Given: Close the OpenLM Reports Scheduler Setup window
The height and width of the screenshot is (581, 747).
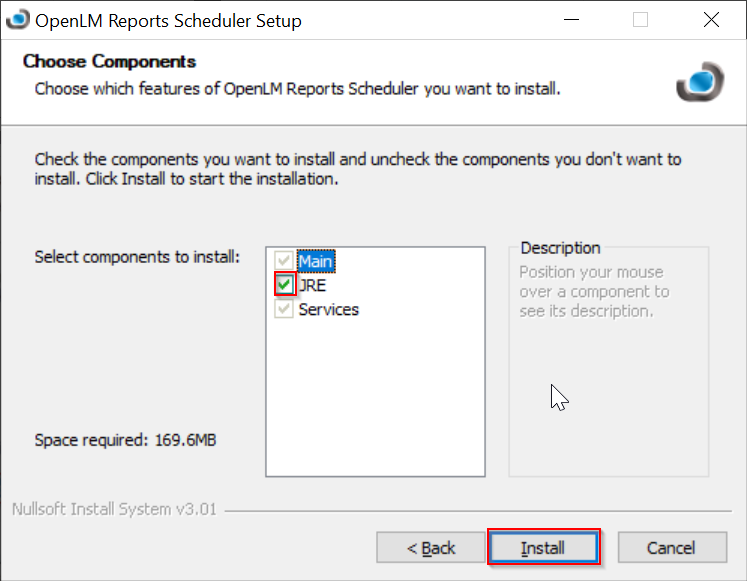Looking at the screenshot, I should 711,20.
